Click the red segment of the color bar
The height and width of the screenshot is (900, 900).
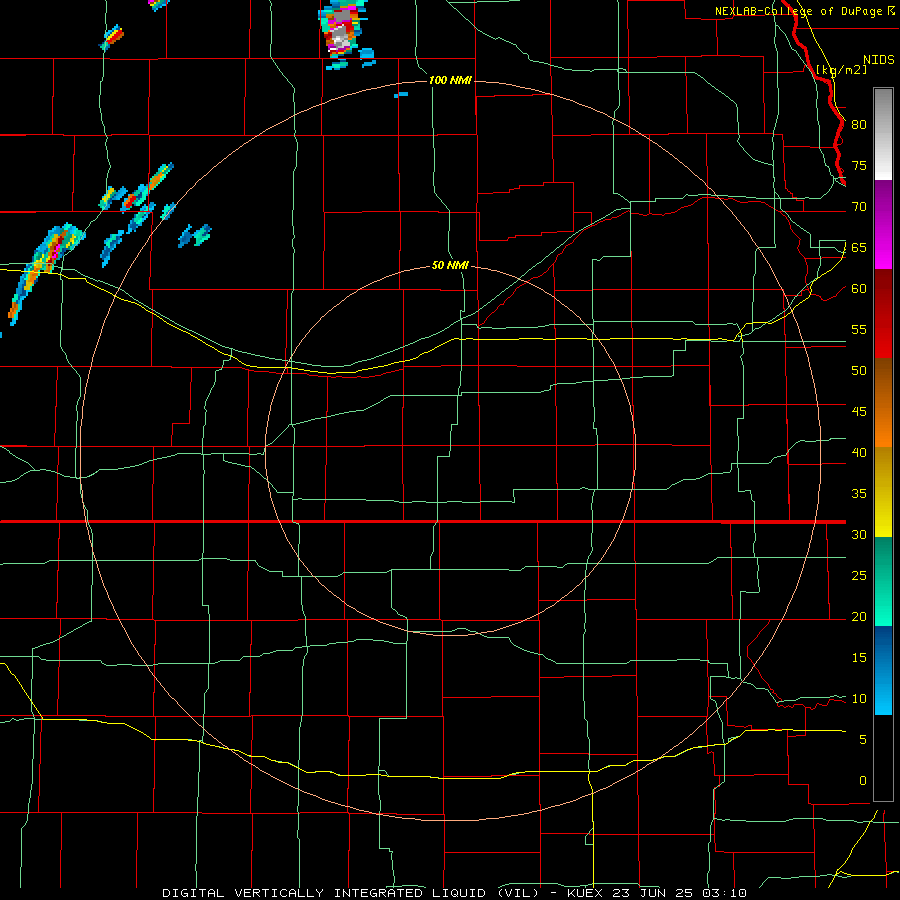(883, 313)
